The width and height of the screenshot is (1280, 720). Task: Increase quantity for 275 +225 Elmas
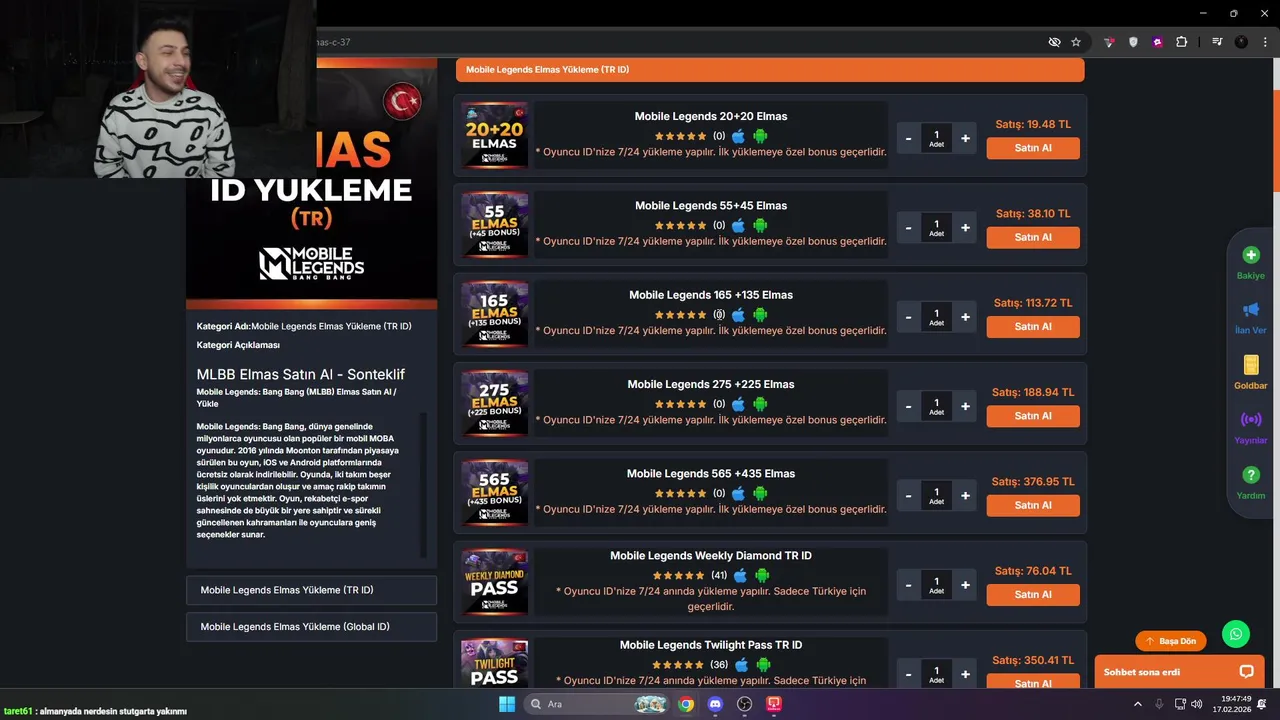965,406
